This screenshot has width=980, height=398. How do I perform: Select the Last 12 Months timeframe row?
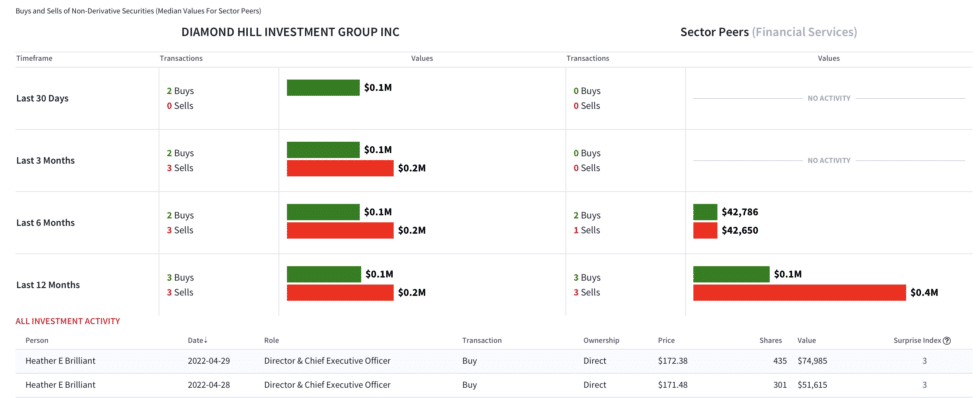(x=494, y=285)
